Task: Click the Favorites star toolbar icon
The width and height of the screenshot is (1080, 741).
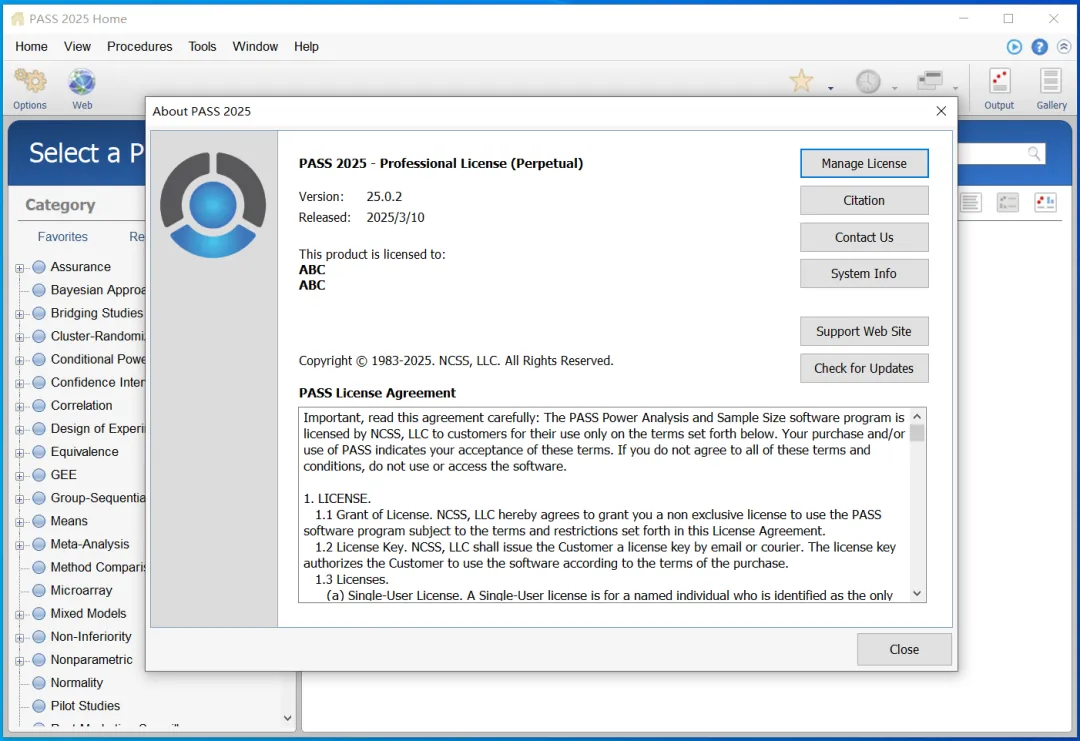Action: coord(801,81)
